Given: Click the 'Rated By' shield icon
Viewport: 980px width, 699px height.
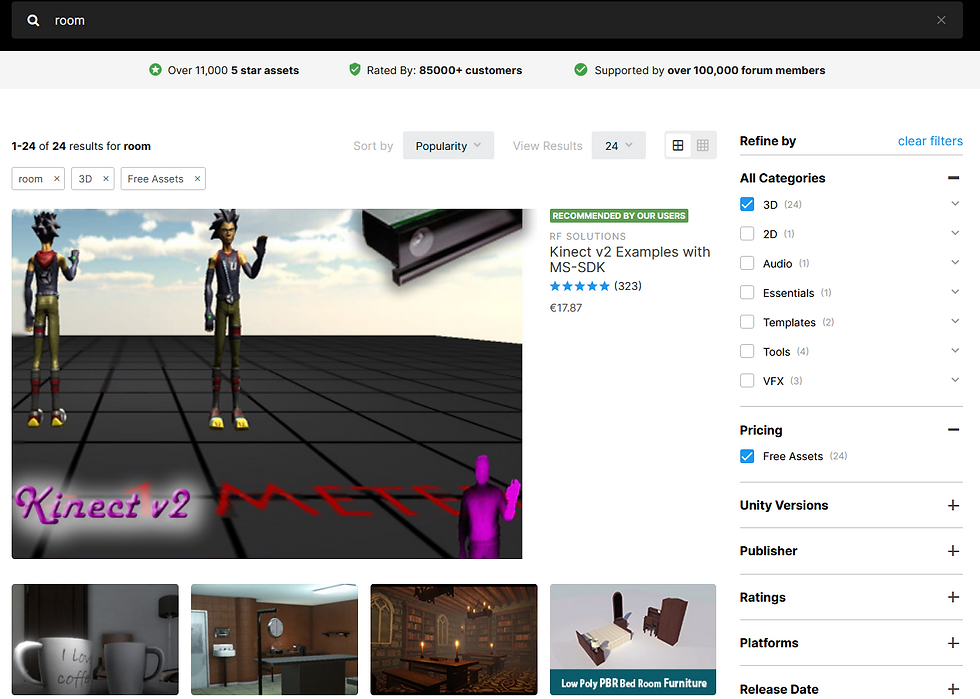Looking at the screenshot, I should 354,69.
